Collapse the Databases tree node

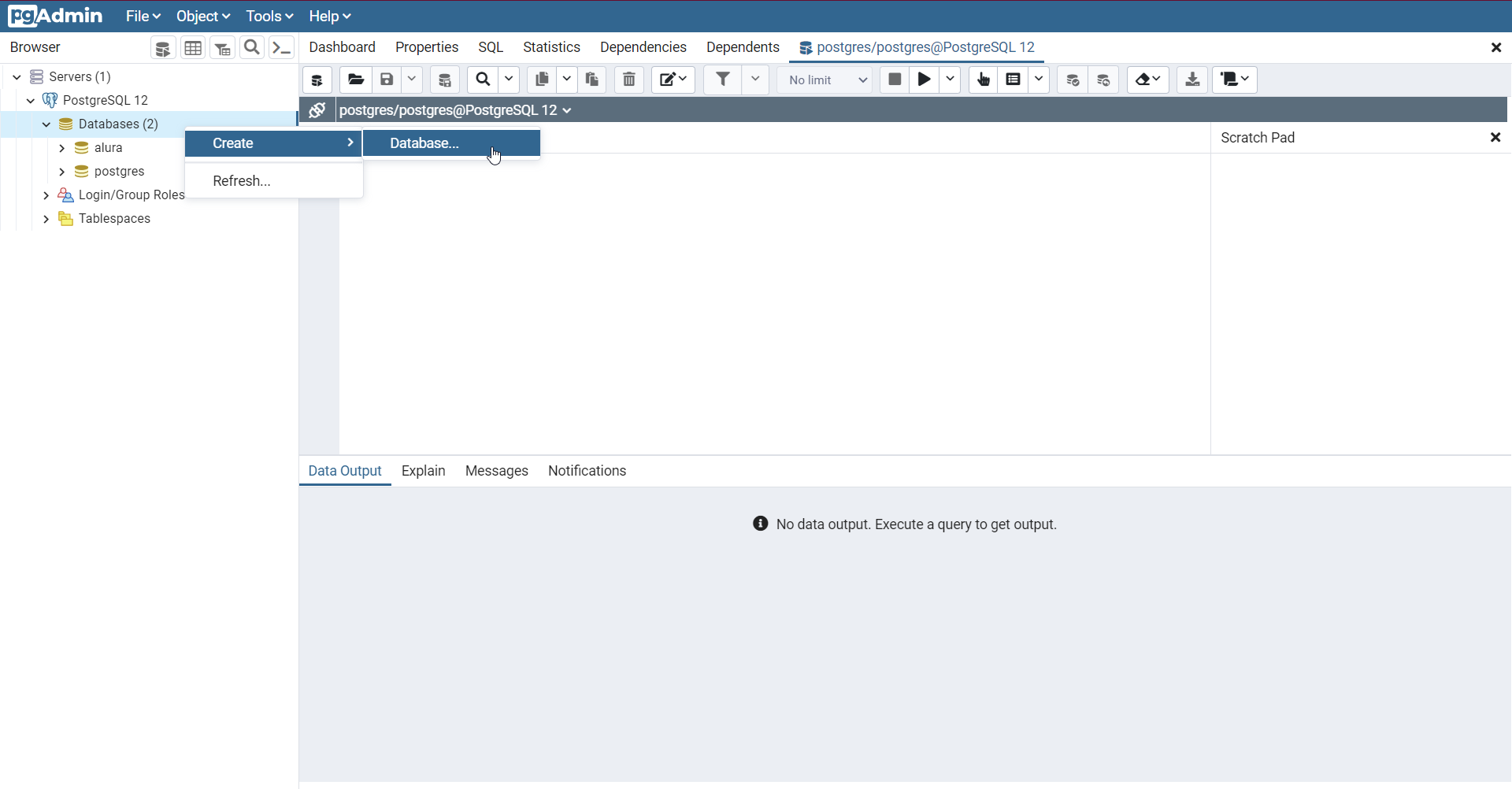46,124
